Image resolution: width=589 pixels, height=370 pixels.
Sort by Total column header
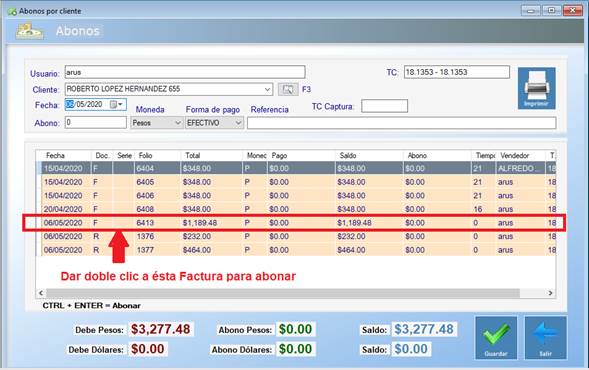[x=193, y=156]
